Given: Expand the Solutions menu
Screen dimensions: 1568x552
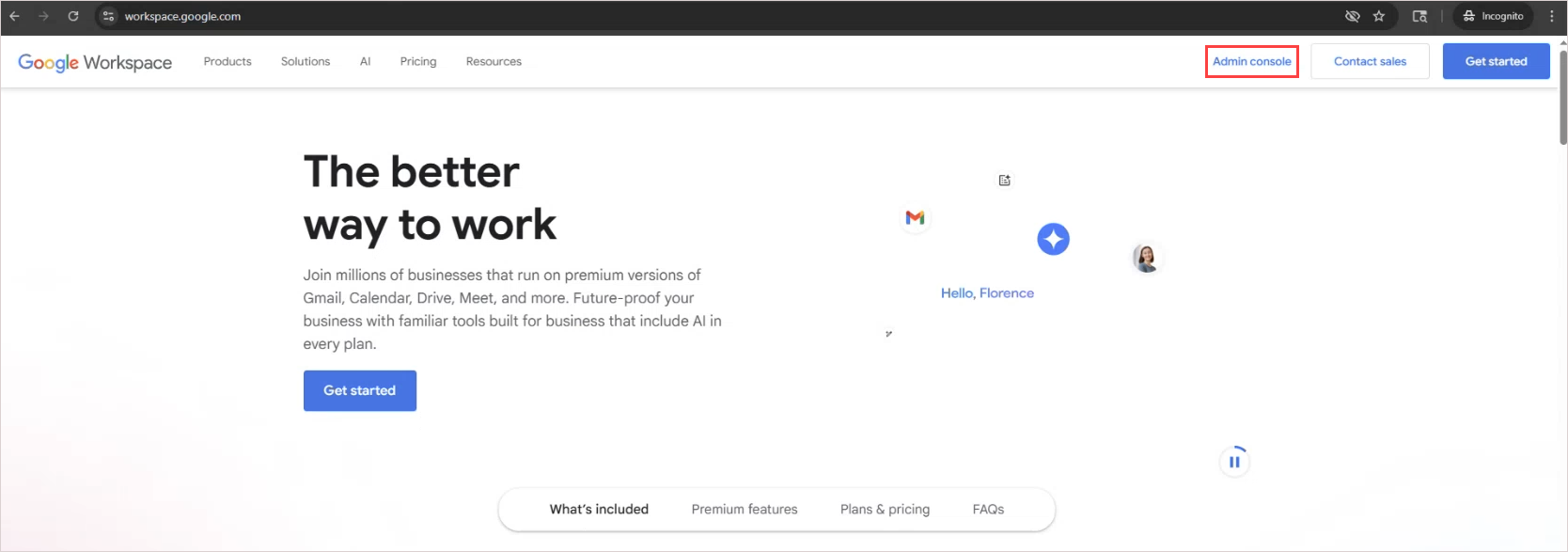Looking at the screenshot, I should point(306,61).
